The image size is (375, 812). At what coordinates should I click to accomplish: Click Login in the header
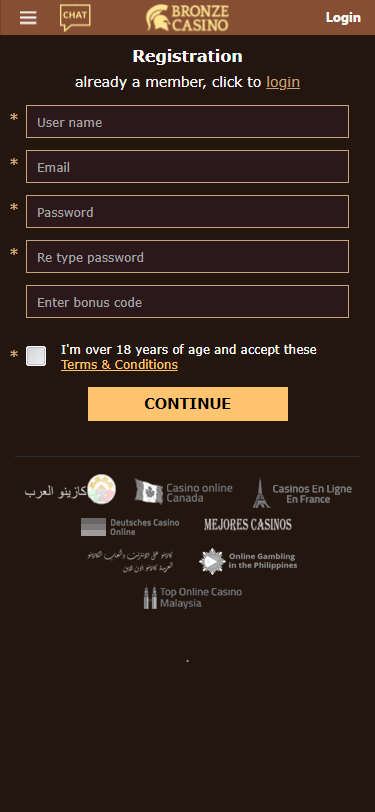[343, 18]
